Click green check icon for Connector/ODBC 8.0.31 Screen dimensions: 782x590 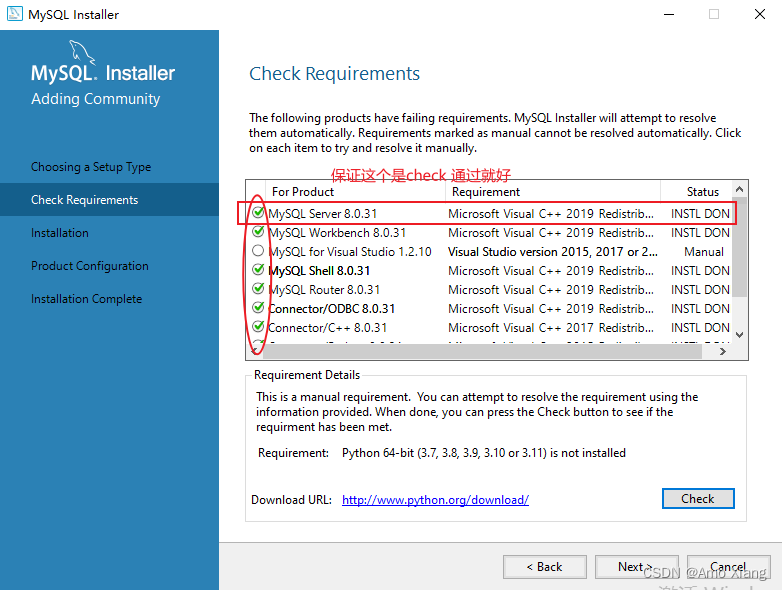coord(258,307)
